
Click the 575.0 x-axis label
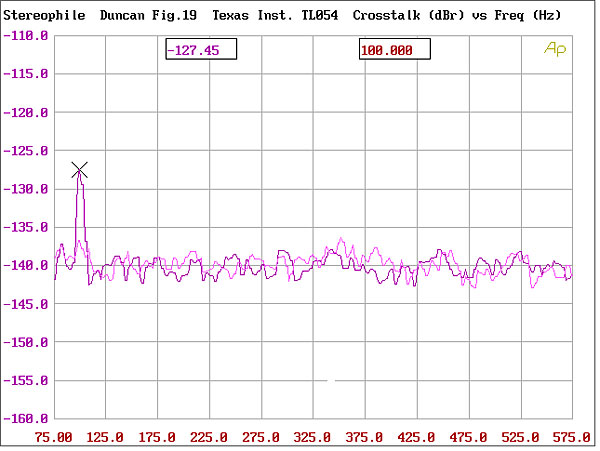click(572, 437)
